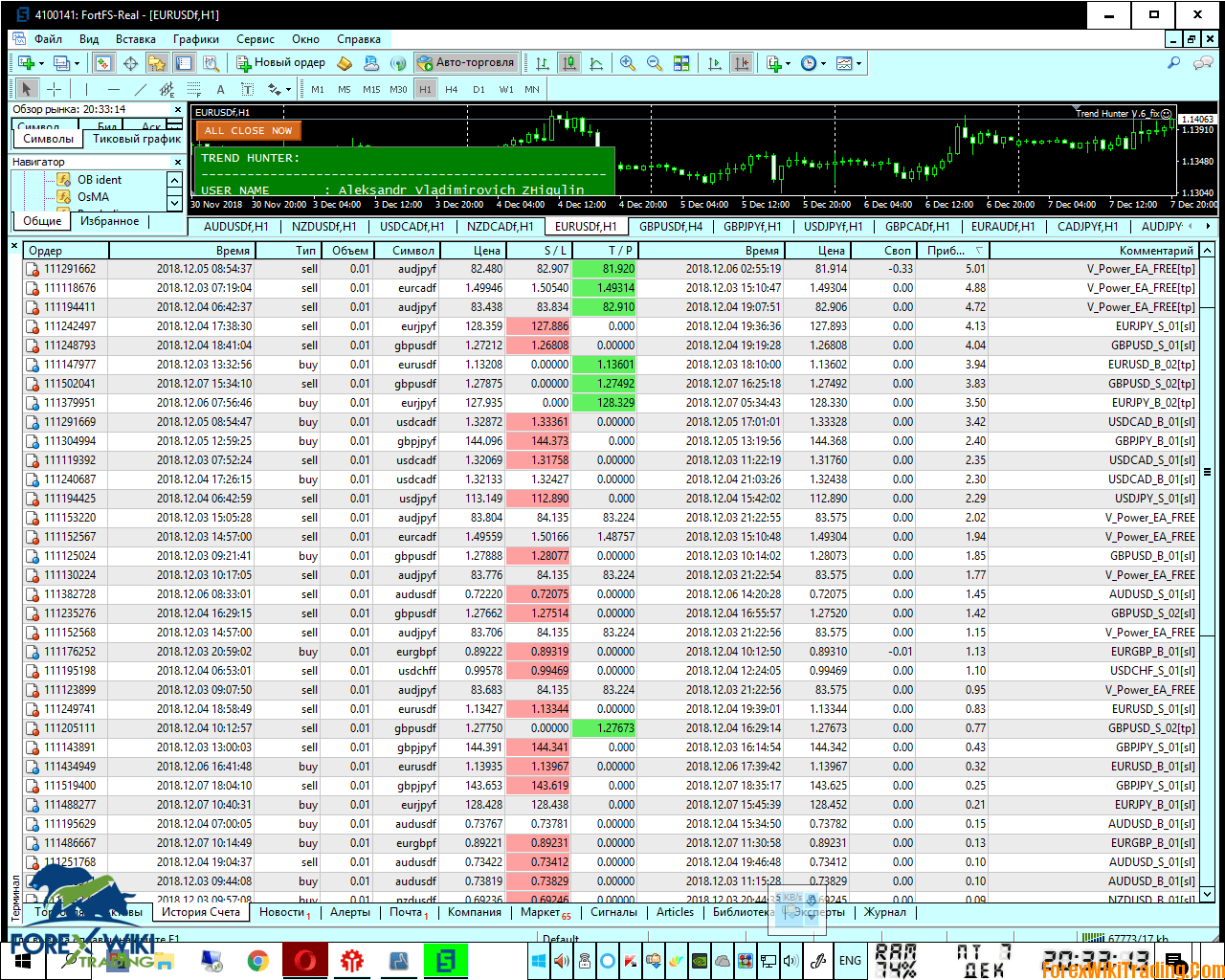Switch chart to line chart type
1225x980 pixels.
[596, 63]
